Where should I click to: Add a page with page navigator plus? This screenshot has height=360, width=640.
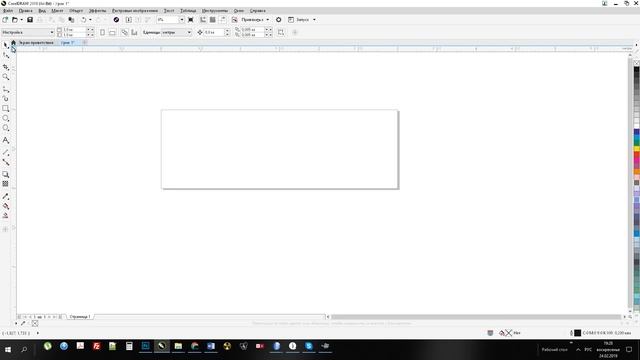pos(60,317)
